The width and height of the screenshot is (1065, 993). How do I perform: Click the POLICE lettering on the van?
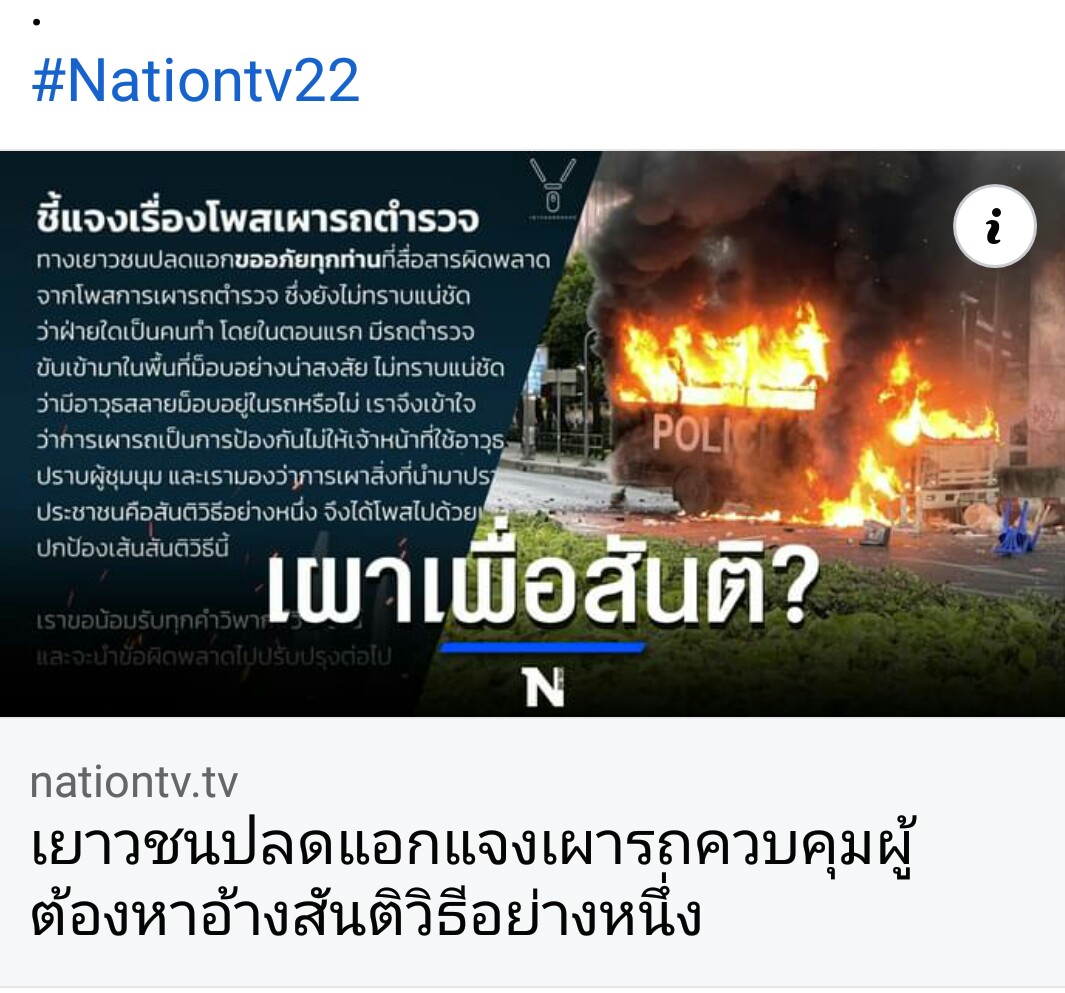coord(700,433)
